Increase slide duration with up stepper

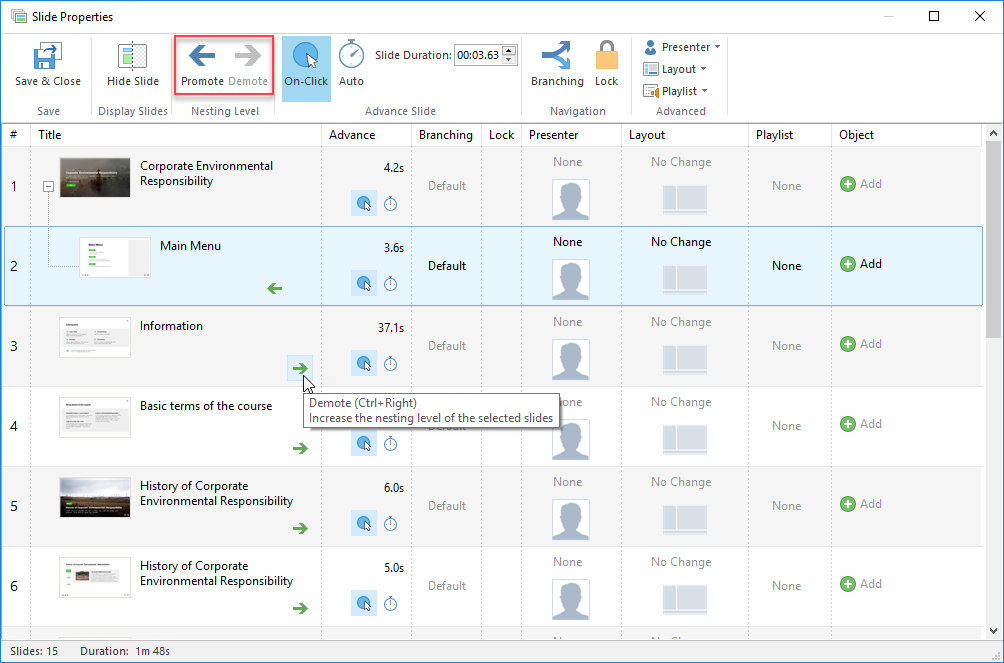[x=509, y=51]
